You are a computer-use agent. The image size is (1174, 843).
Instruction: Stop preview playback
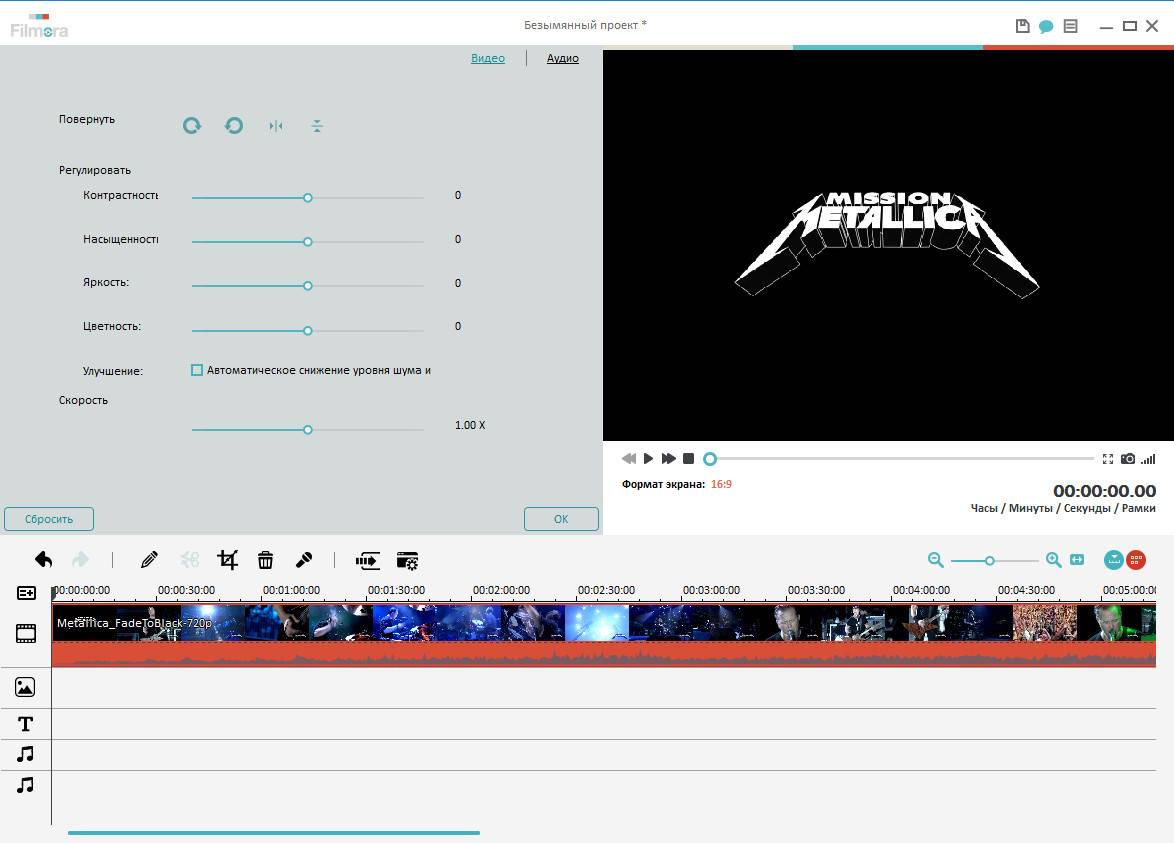point(689,458)
